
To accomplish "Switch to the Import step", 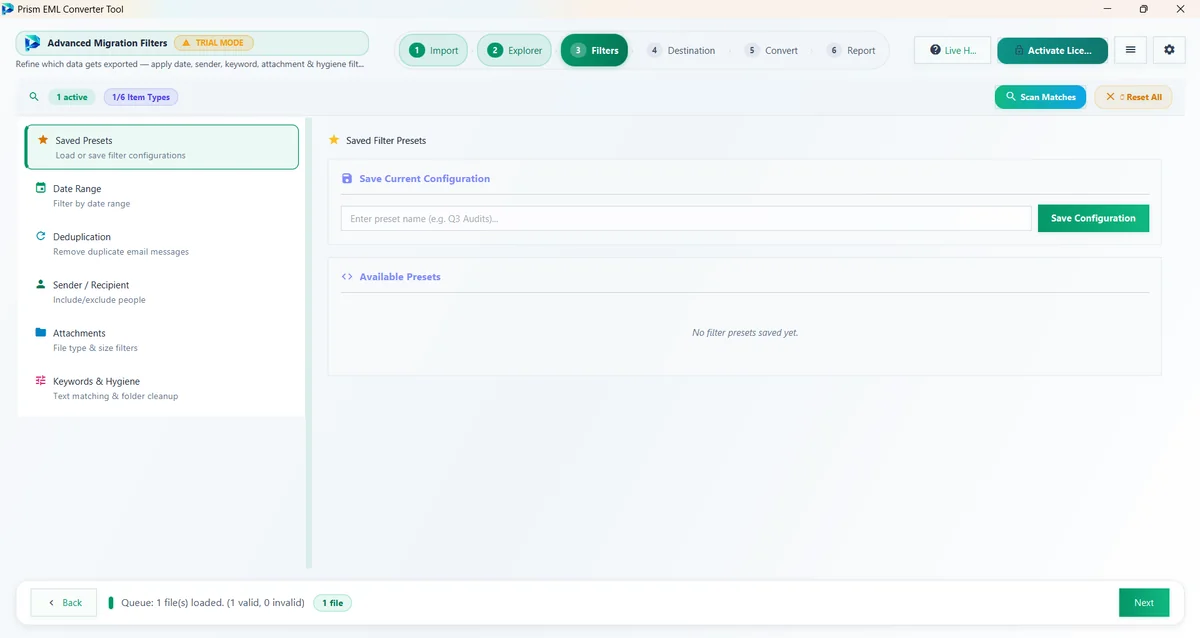I will click(x=434, y=50).
